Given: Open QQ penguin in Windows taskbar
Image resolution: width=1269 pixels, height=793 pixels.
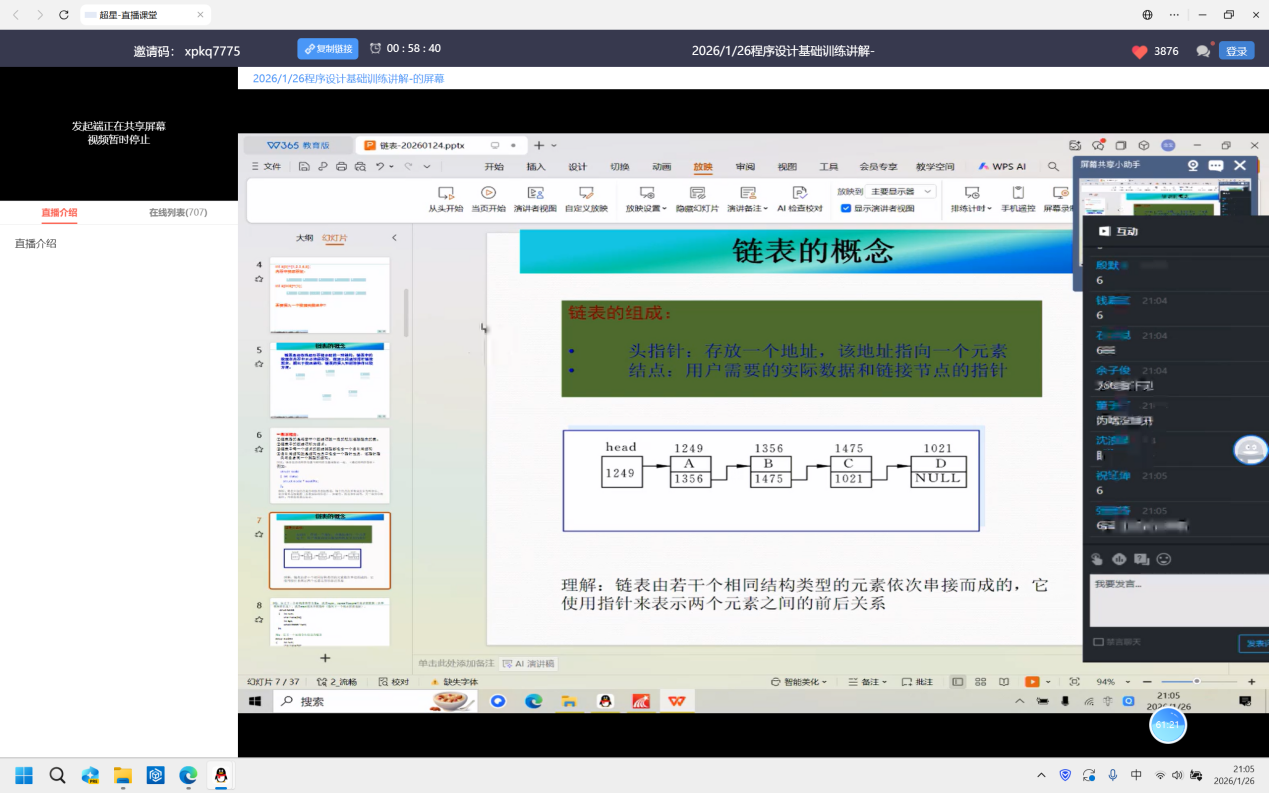Looking at the screenshot, I should [220, 775].
